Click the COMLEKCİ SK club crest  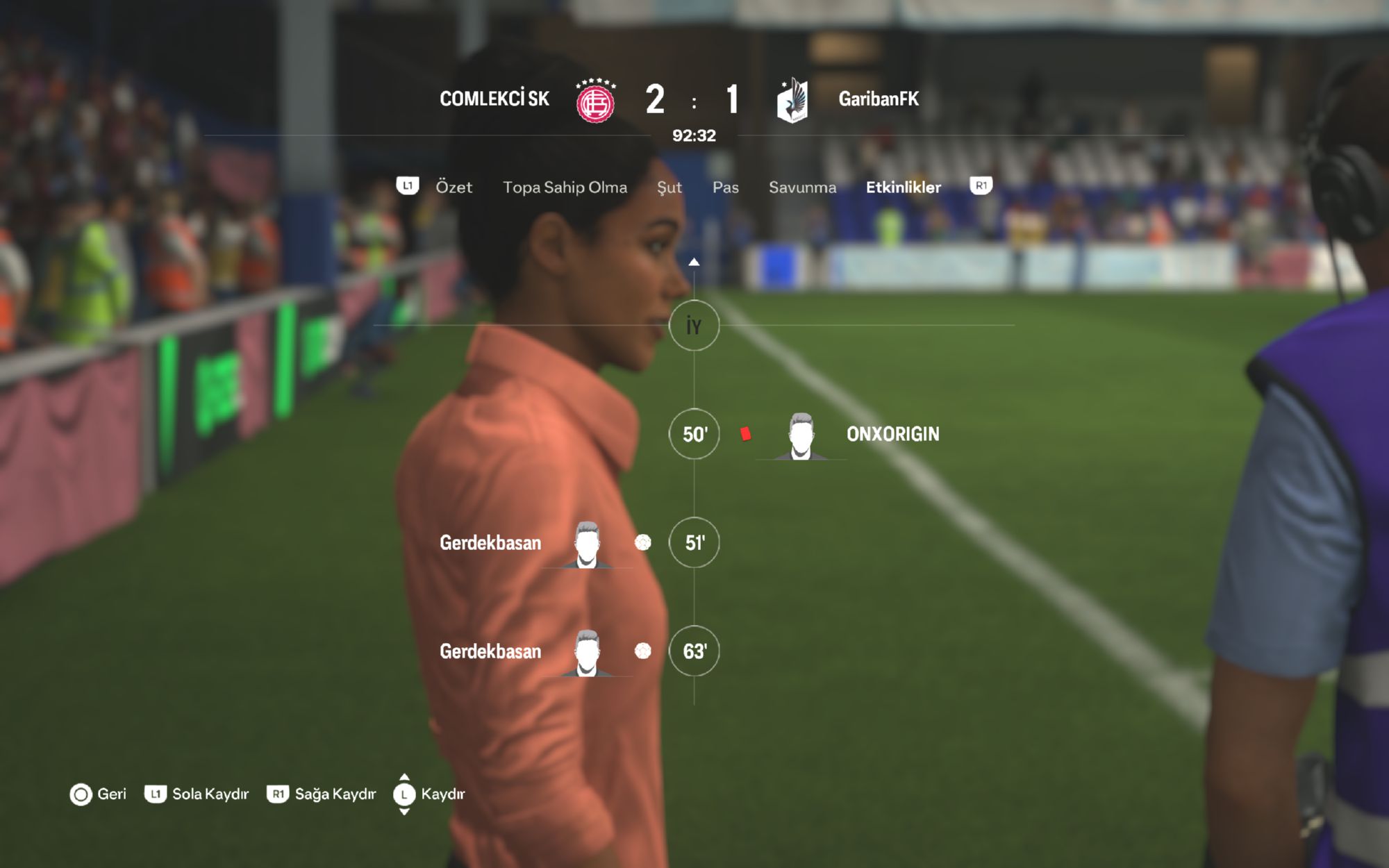(596, 101)
